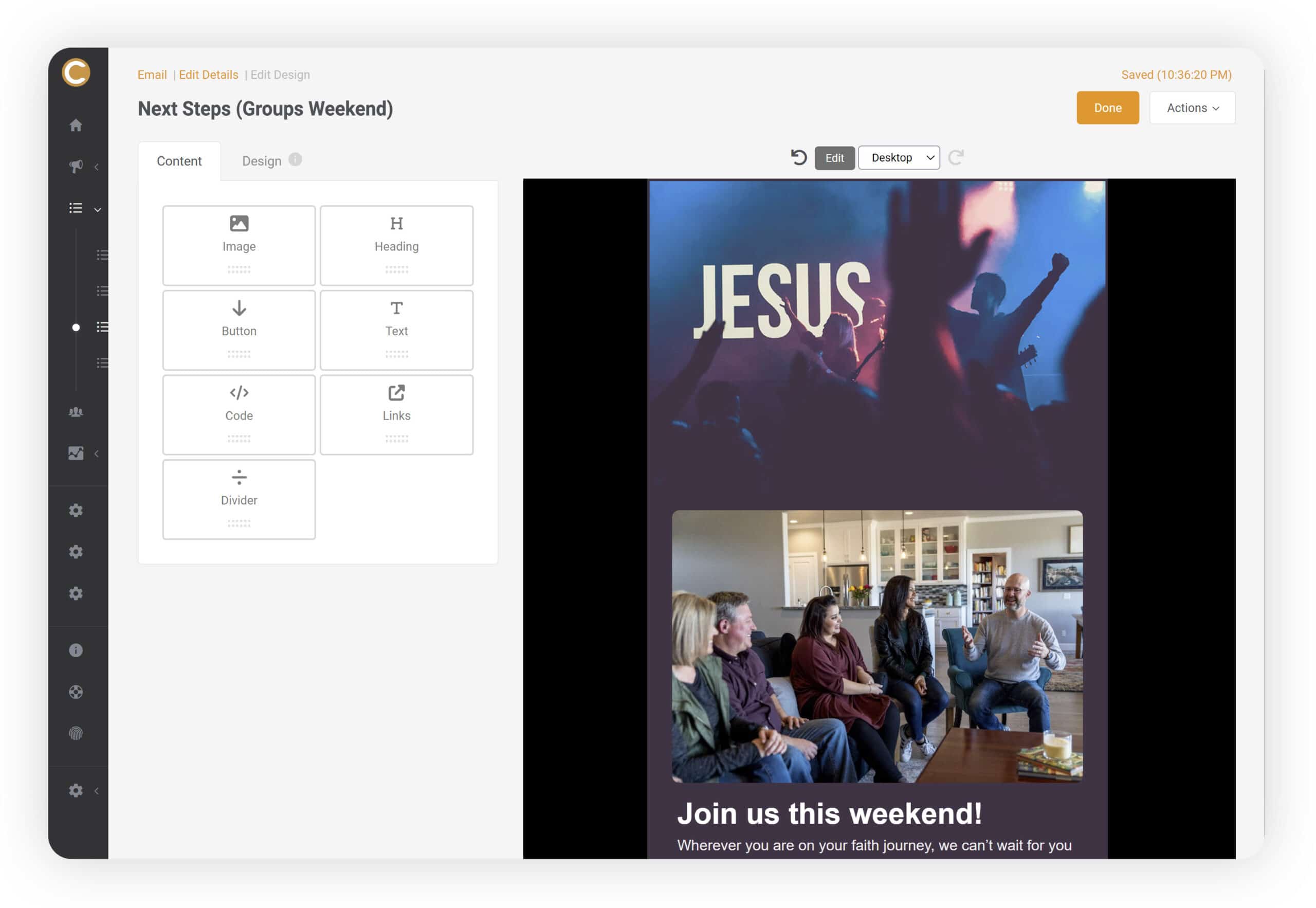Undo the last change with the undo arrow
The height and width of the screenshot is (908, 1316).
(799, 158)
